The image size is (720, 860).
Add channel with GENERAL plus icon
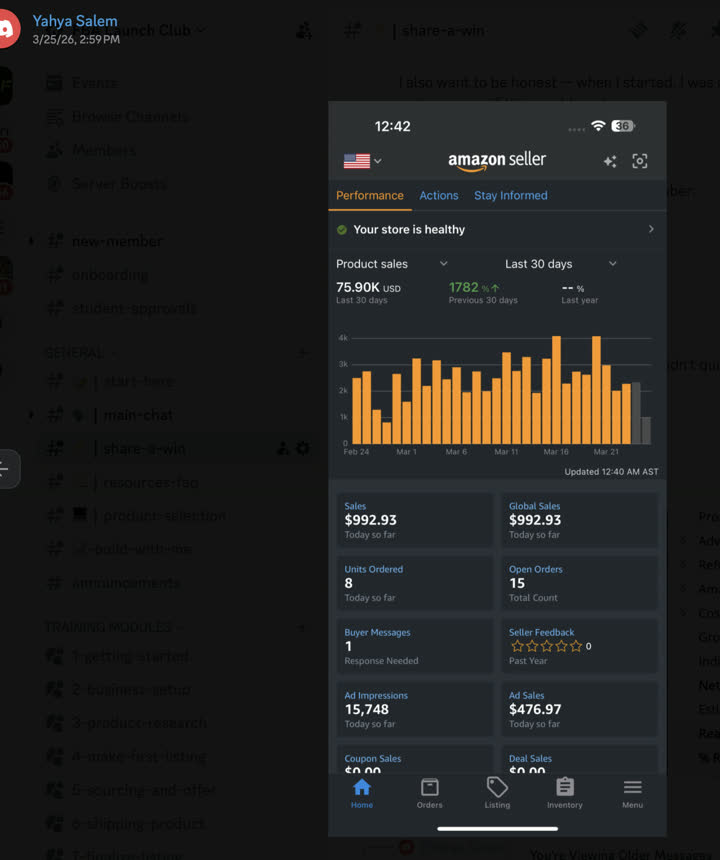pos(302,353)
